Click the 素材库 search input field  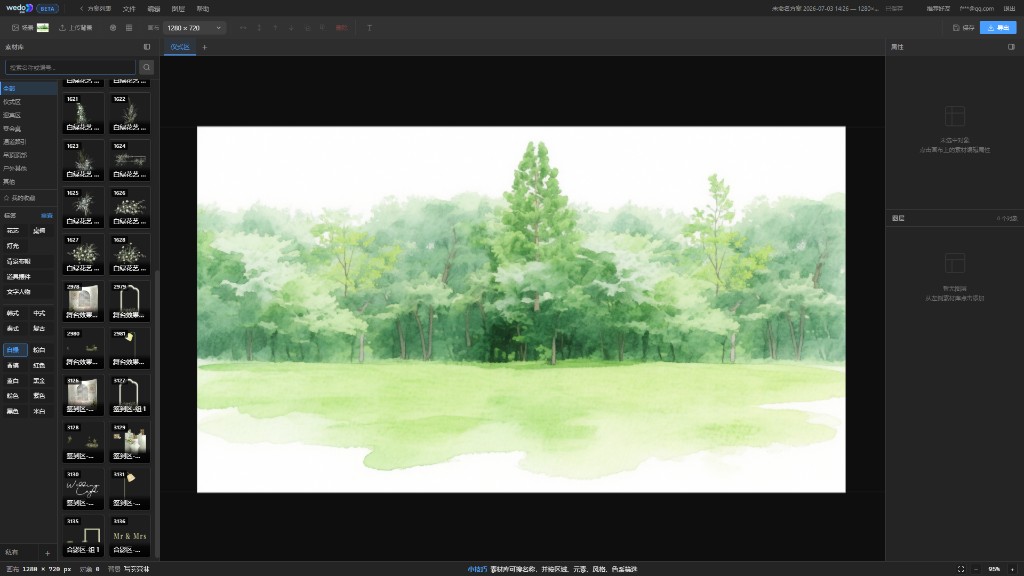[x=71, y=67]
